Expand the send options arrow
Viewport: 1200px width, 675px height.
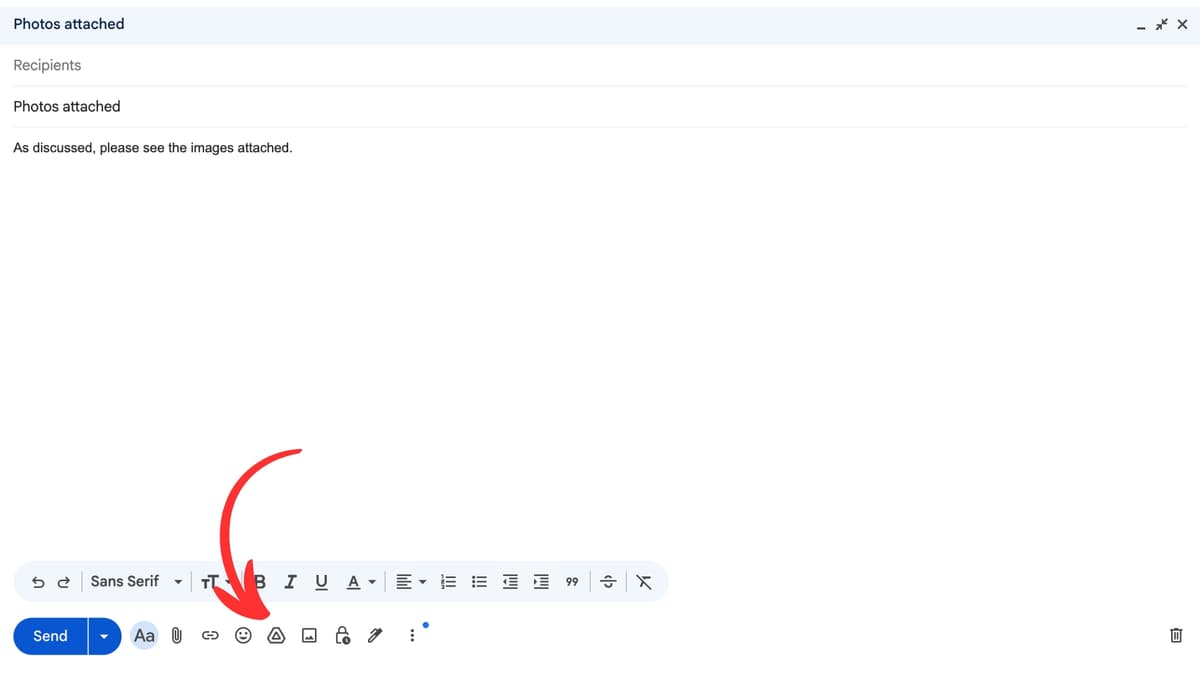104,635
